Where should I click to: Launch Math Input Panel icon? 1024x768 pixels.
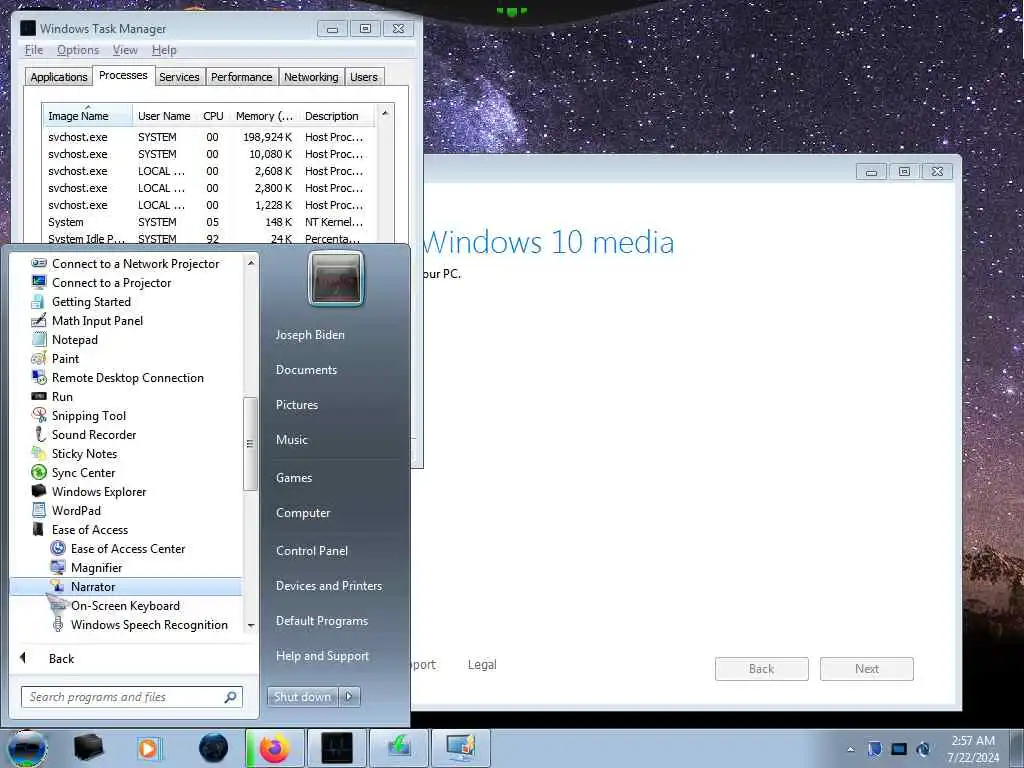point(39,320)
